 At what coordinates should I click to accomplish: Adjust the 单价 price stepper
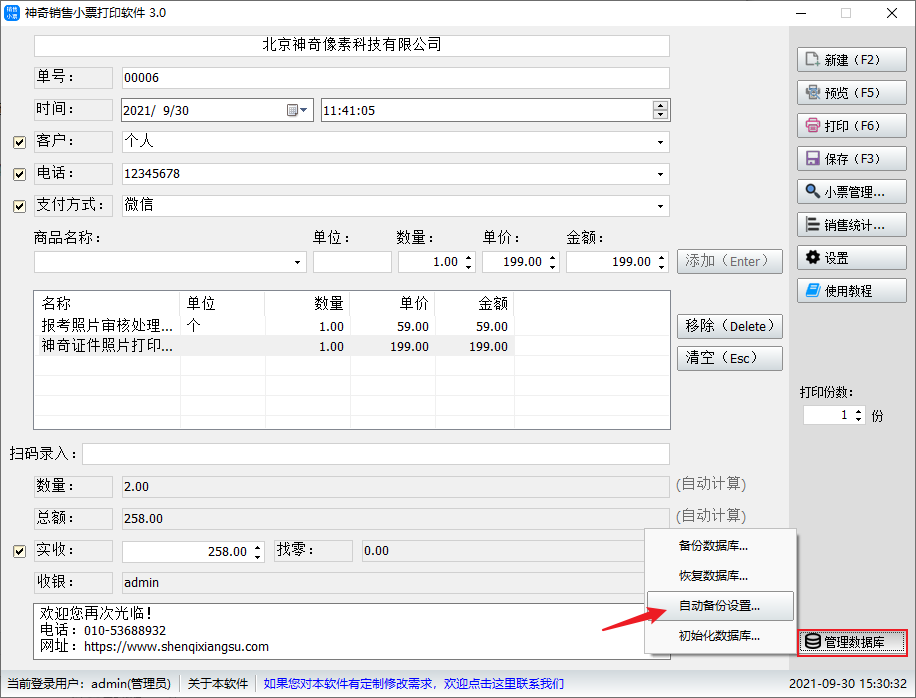click(553, 262)
